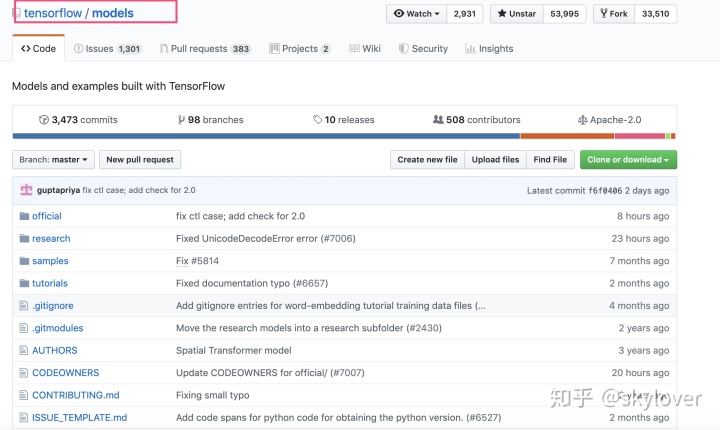Click the AUTHORS file icon

(23, 351)
